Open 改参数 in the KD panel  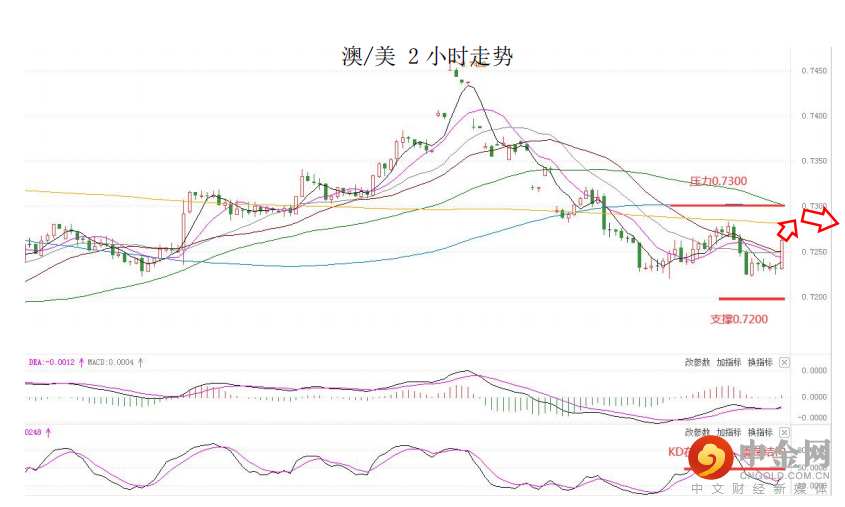click(697, 431)
